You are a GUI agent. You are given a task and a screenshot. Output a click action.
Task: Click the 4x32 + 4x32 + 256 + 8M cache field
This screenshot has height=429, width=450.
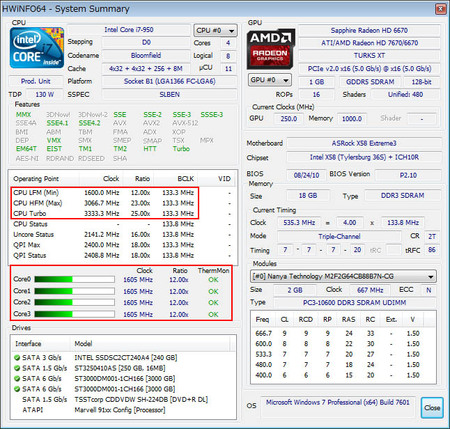(146, 69)
